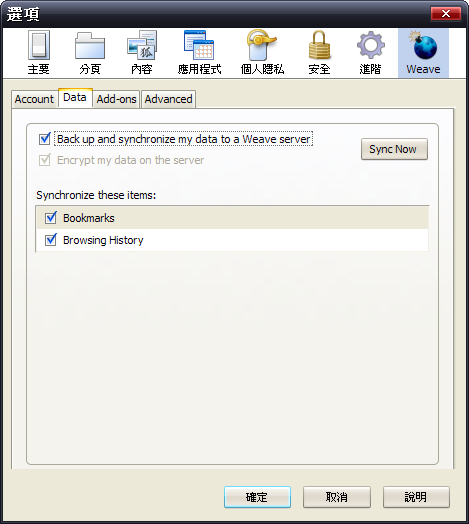Open the 分頁 (Tabs) options pane
Screen dimensions: 469x524
[x=90, y=53]
